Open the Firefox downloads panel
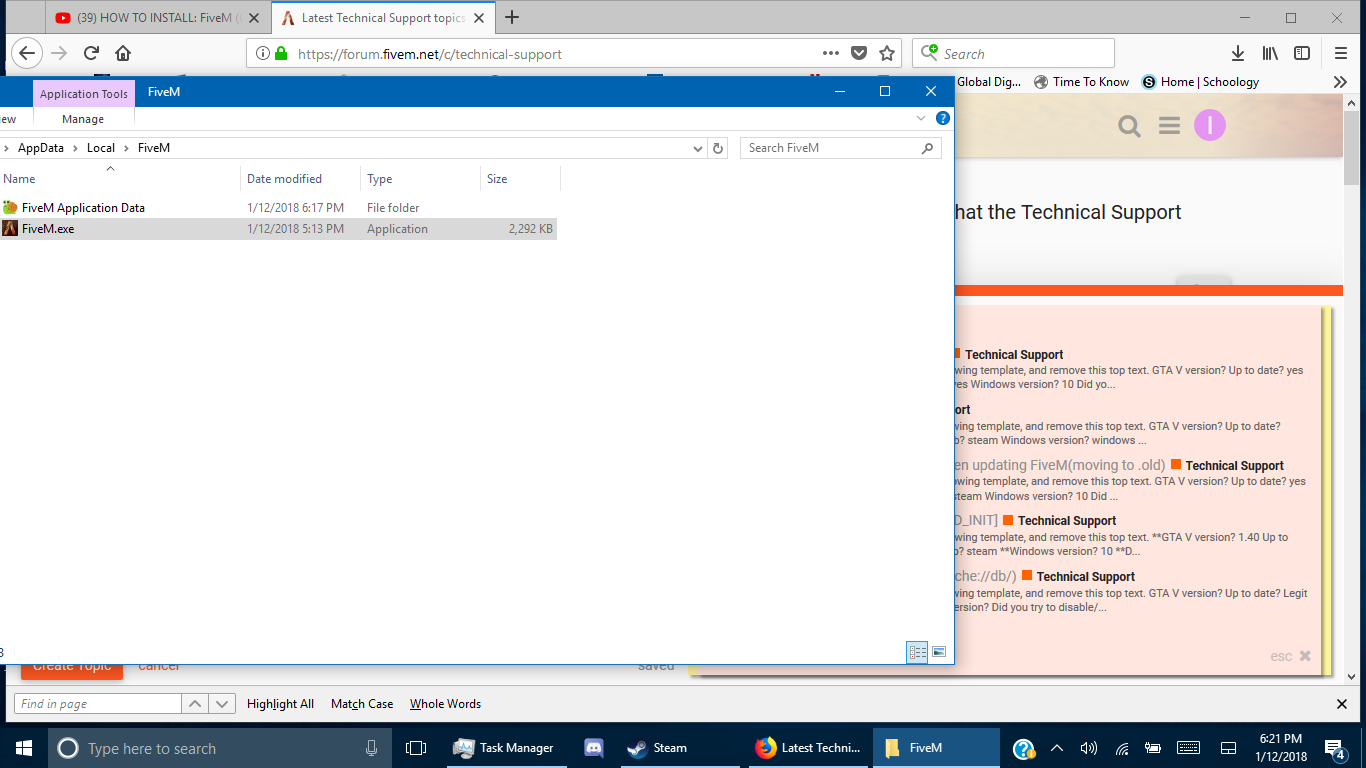Image resolution: width=1366 pixels, height=768 pixels. click(1238, 54)
